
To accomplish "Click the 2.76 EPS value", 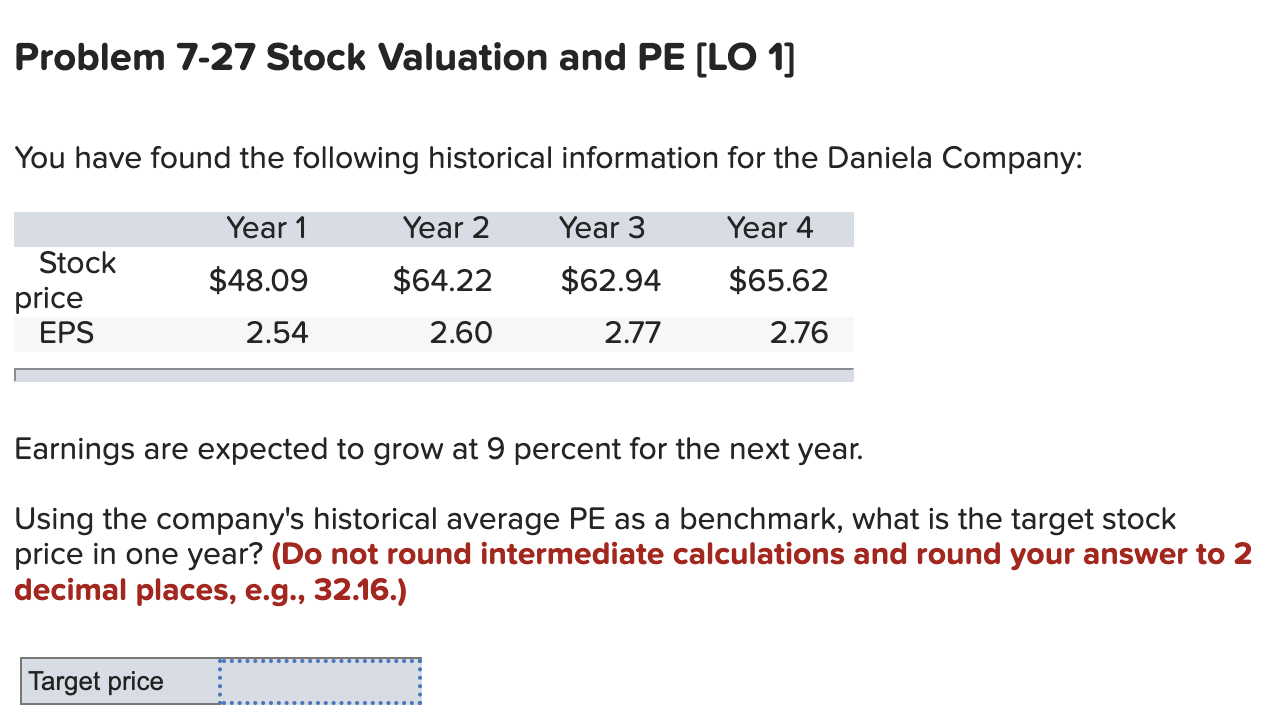I will click(800, 333).
